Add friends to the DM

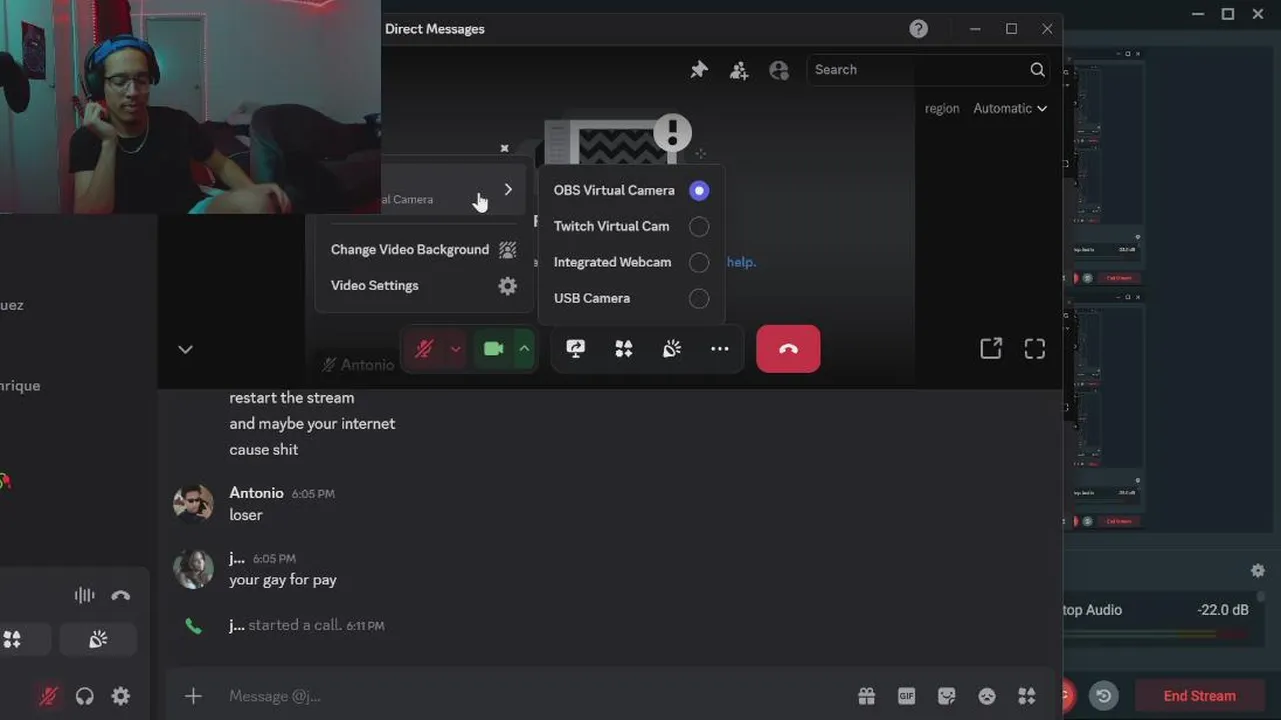point(739,70)
